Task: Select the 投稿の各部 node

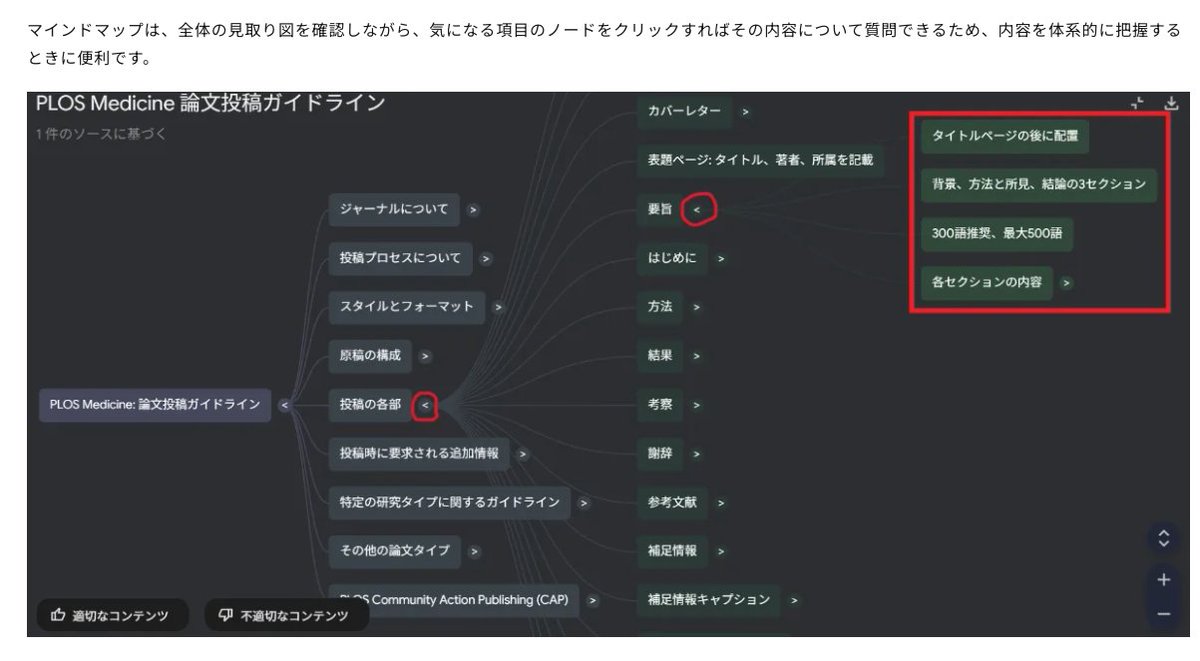Action: 370,405
